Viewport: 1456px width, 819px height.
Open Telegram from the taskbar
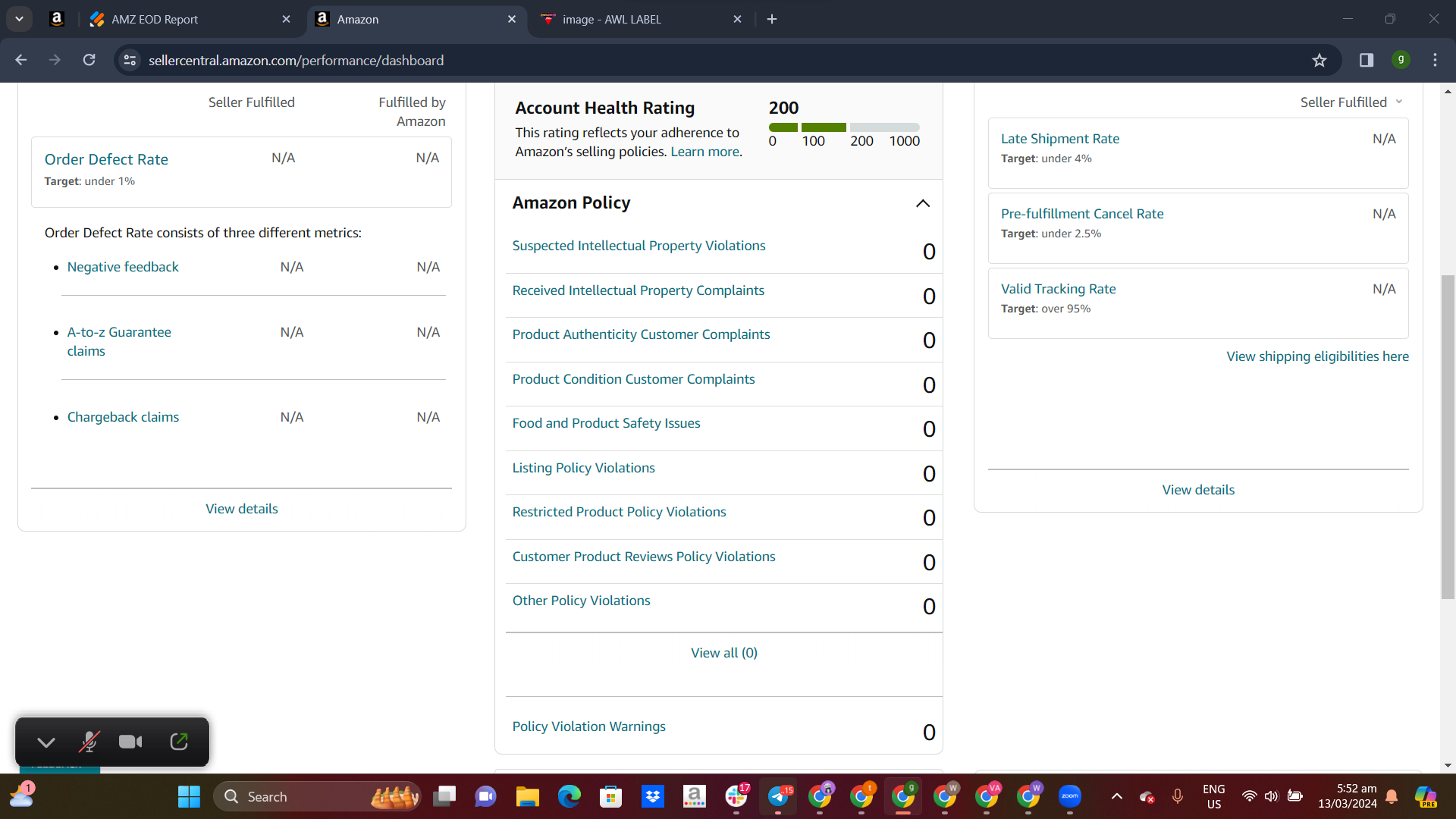tap(778, 796)
